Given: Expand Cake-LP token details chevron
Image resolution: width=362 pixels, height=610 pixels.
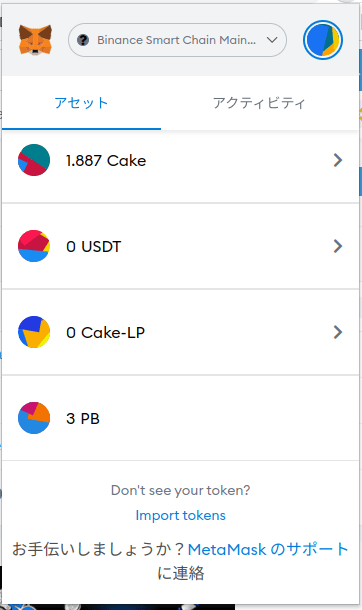Looking at the screenshot, I should (x=338, y=332).
